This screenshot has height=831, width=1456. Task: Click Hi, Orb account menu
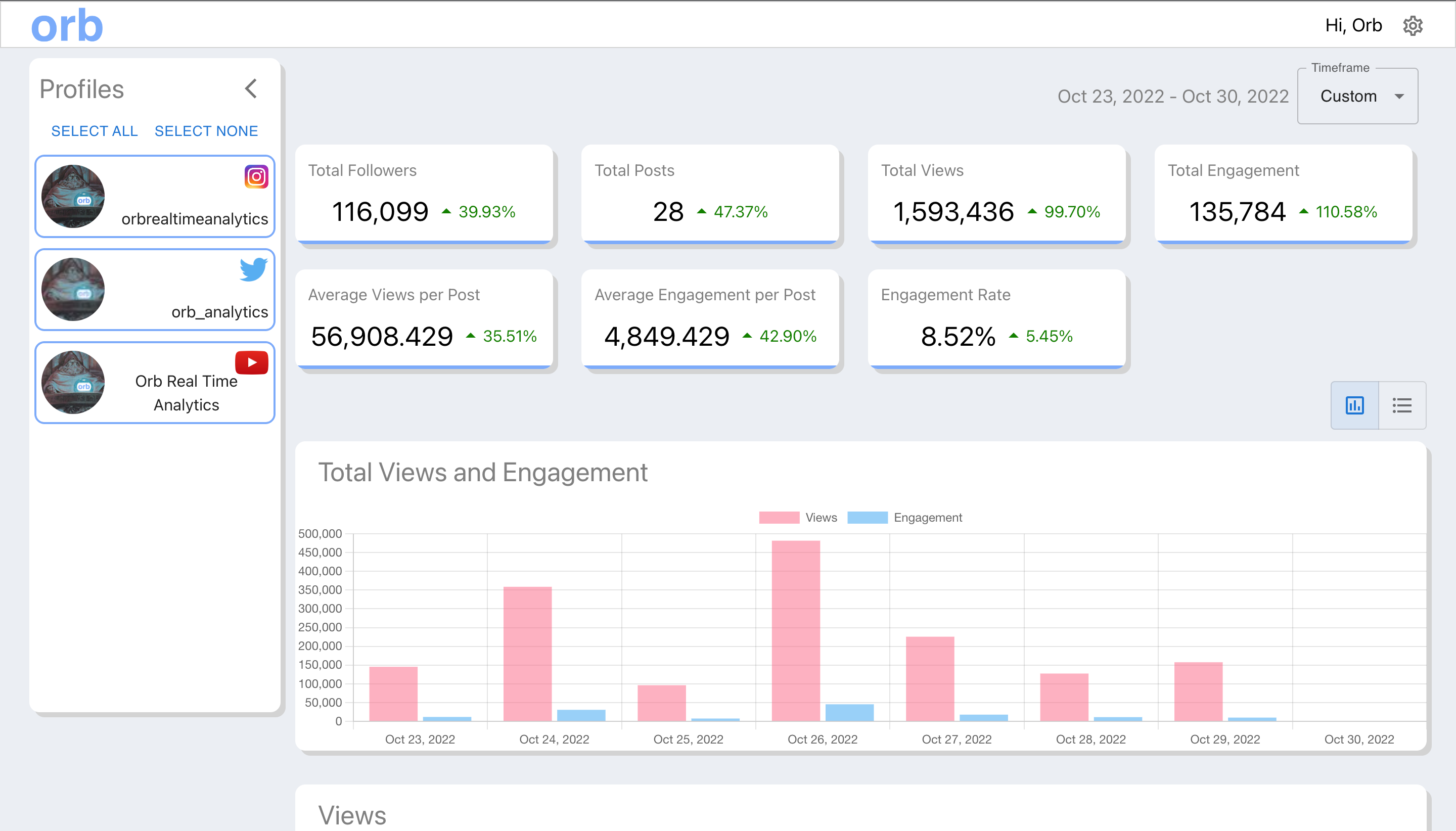[1355, 26]
